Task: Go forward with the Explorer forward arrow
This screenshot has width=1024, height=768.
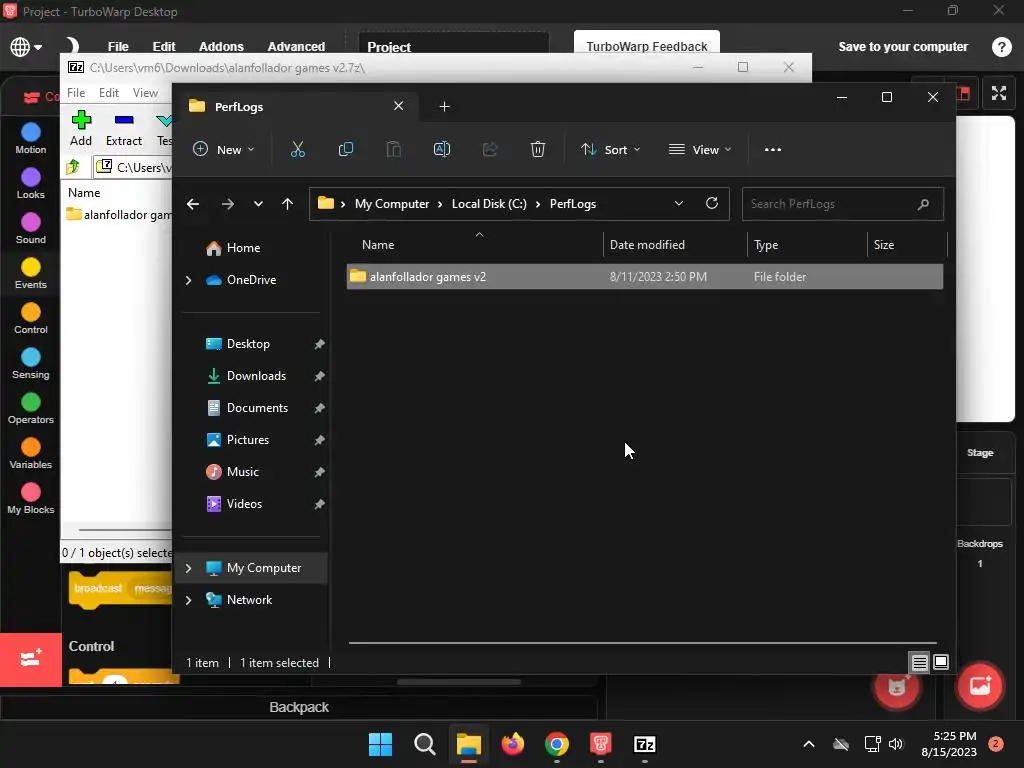Action: [227, 204]
